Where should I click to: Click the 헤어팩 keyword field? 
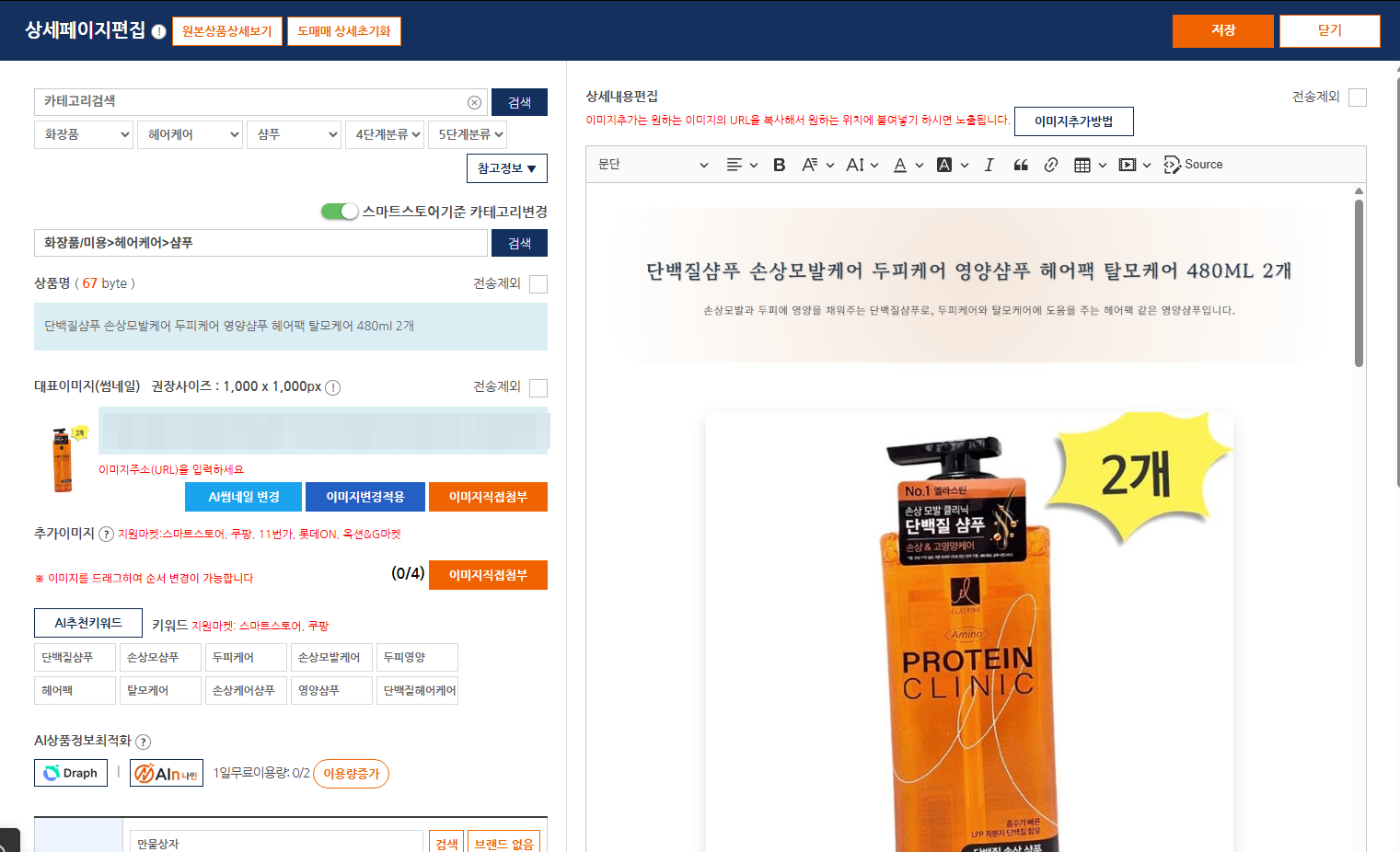[x=75, y=691]
